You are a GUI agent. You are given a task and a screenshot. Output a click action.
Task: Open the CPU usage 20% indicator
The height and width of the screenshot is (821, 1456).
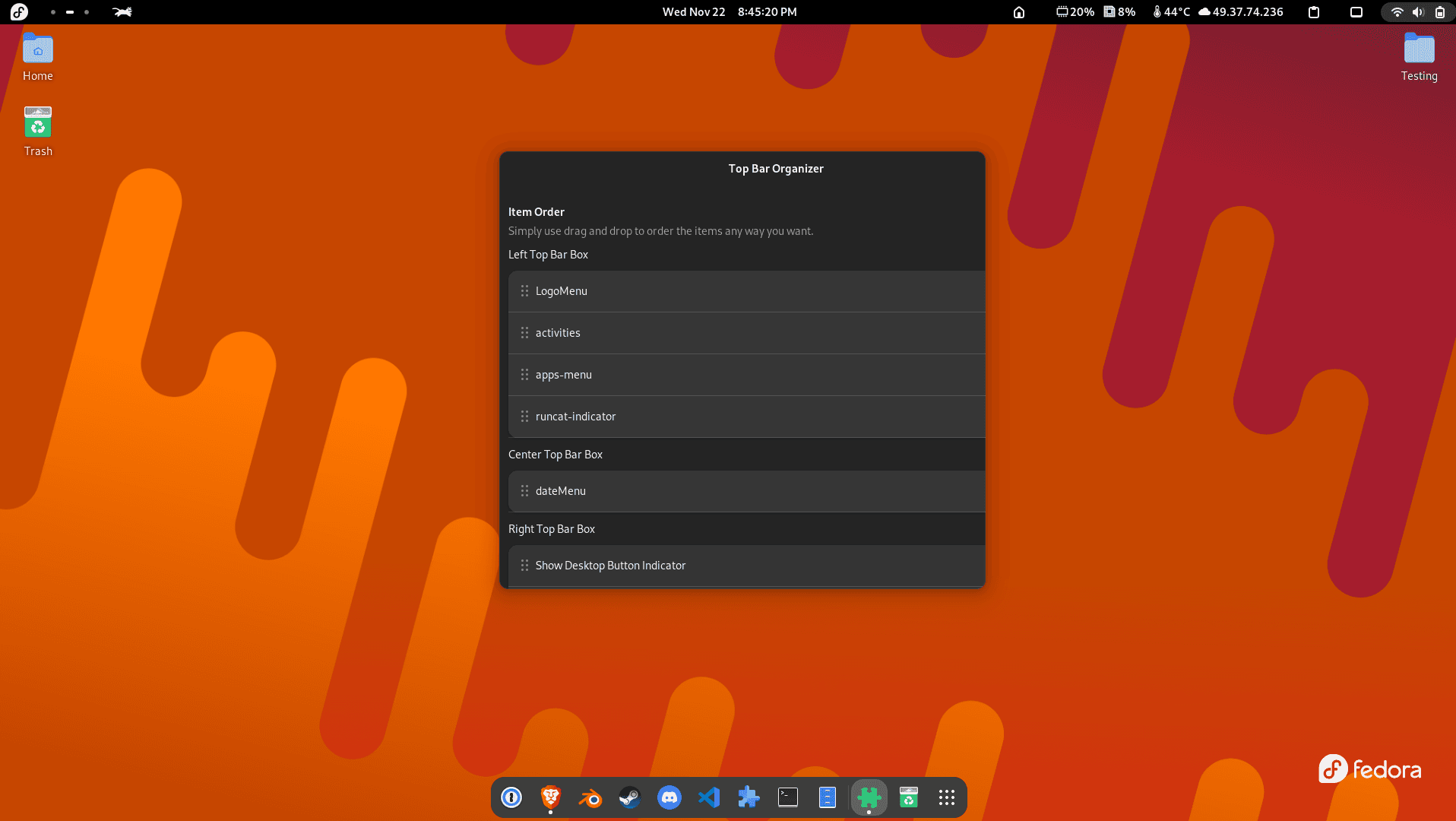coord(1075,12)
